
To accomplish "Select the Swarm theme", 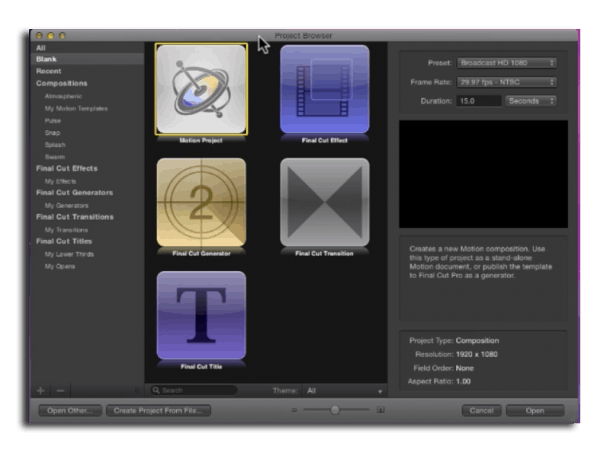I will [x=55, y=157].
